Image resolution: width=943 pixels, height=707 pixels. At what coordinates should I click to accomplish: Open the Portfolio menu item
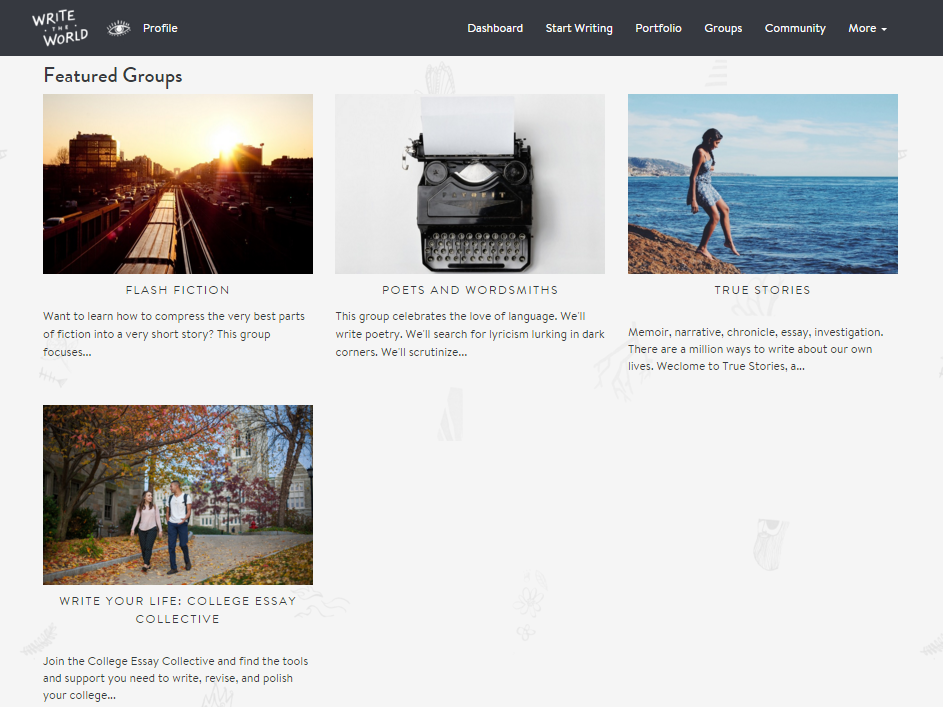pos(658,28)
